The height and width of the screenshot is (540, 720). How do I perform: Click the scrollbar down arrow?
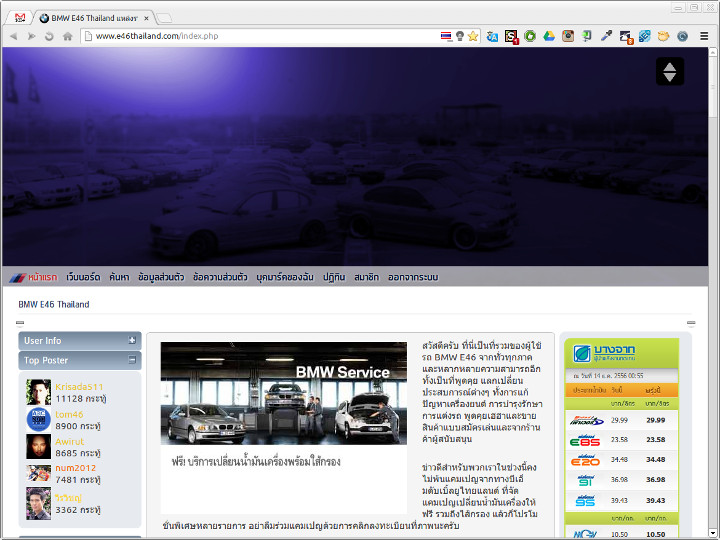coord(713,534)
